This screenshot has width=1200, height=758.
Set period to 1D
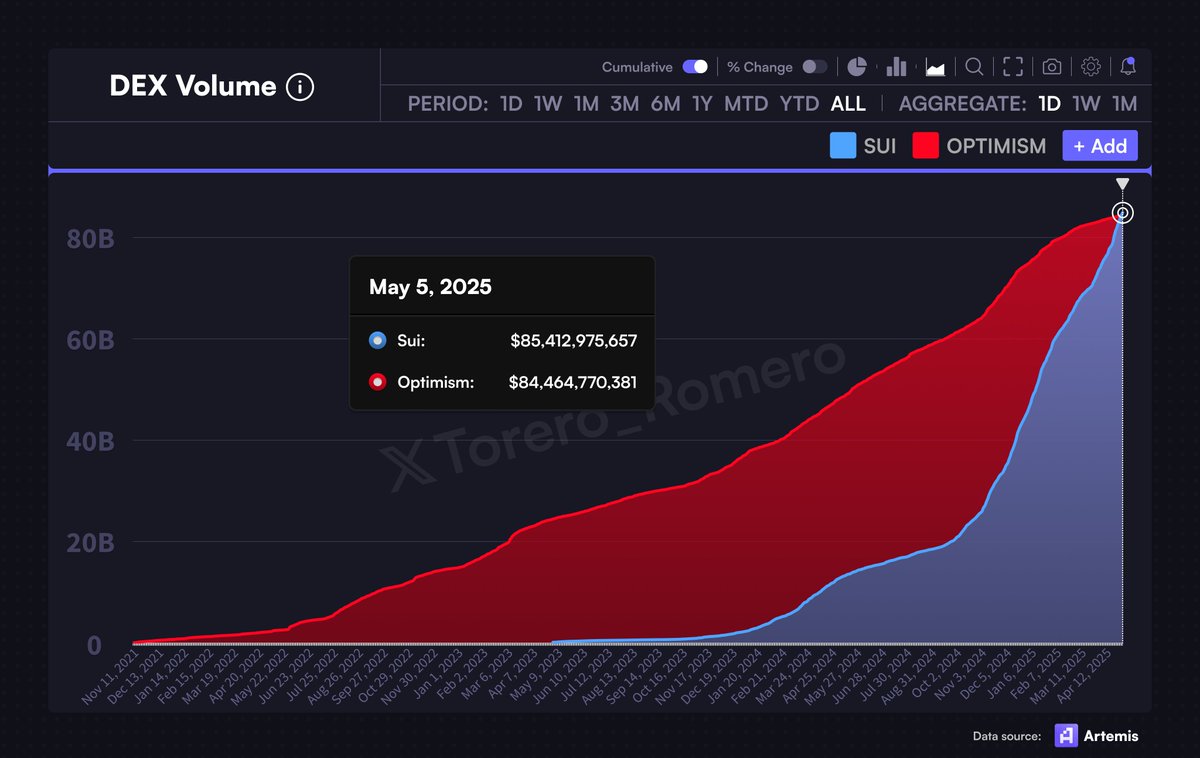[511, 104]
